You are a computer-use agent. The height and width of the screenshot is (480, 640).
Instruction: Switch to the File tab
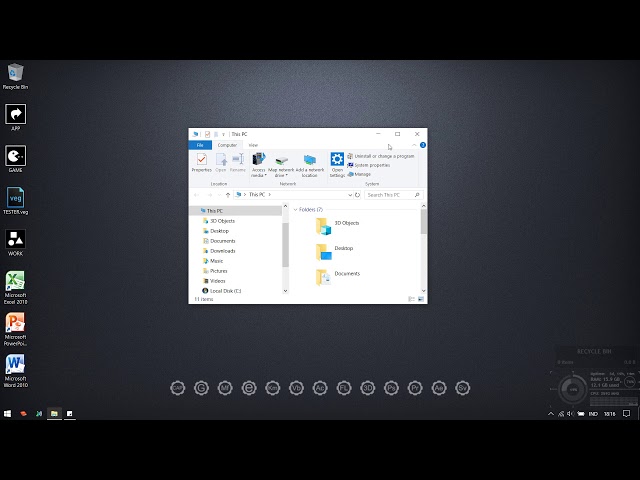[200, 145]
